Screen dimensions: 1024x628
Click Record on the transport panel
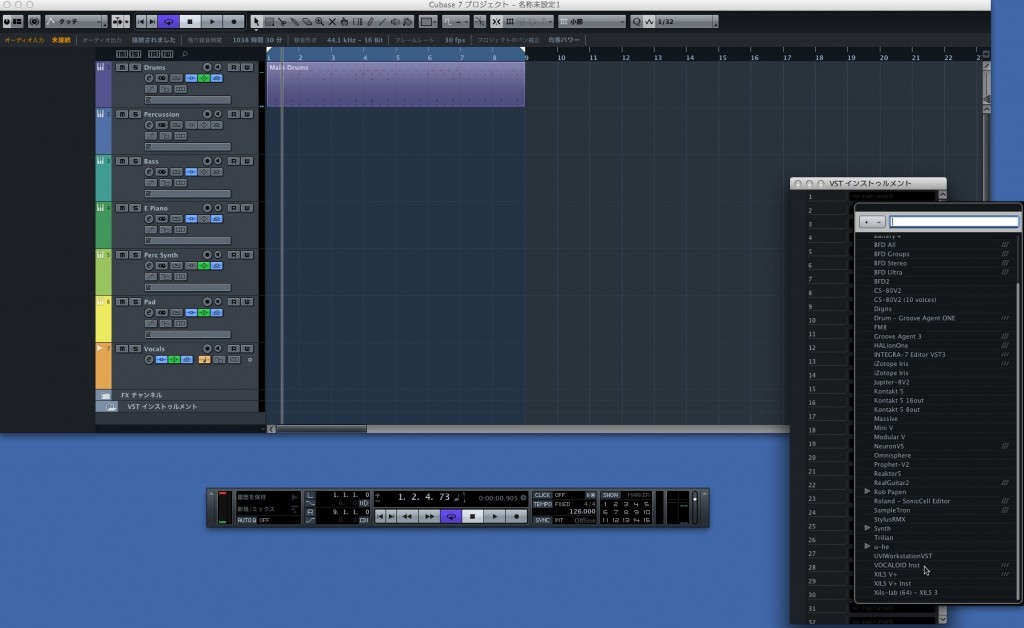(516, 516)
